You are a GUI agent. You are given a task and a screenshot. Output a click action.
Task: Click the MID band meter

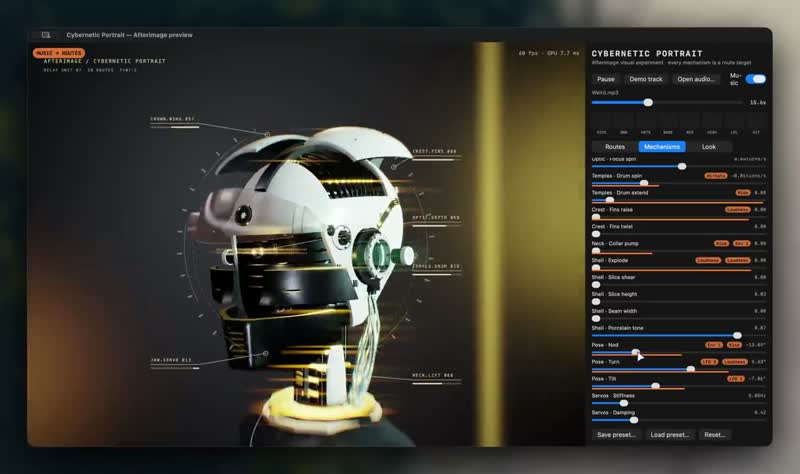pyautogui.click(x=690, y=124)
